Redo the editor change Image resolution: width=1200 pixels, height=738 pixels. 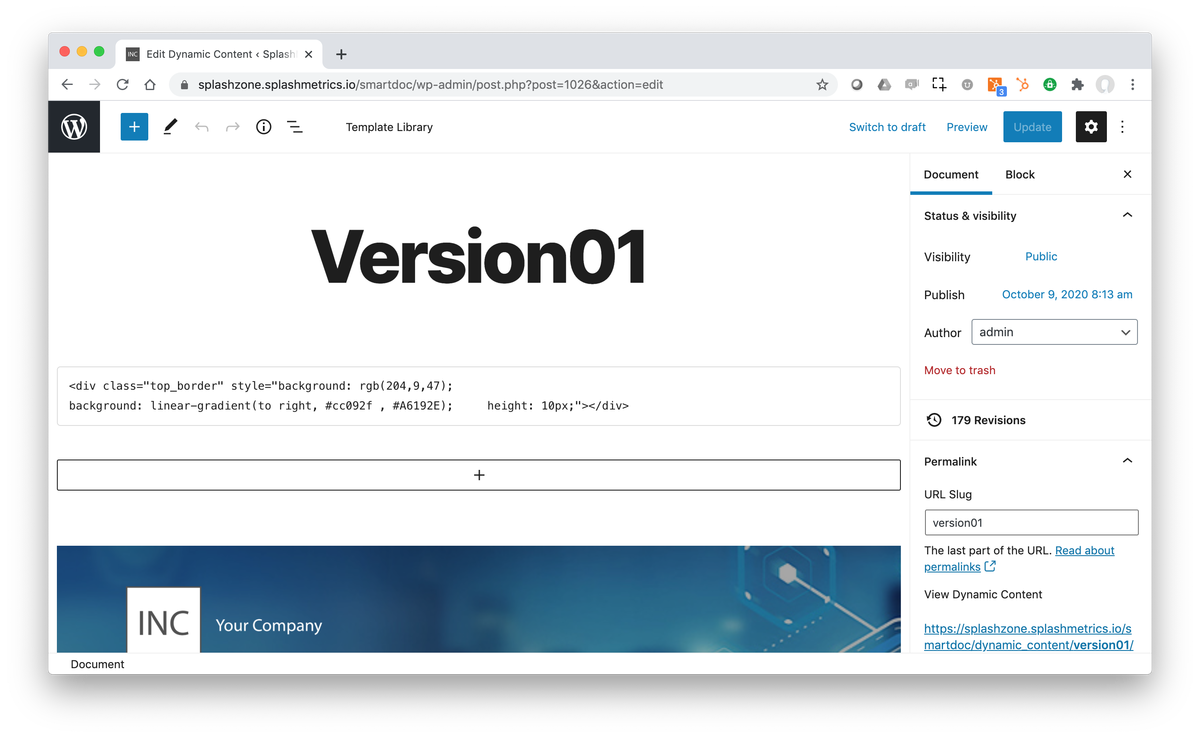232,127
